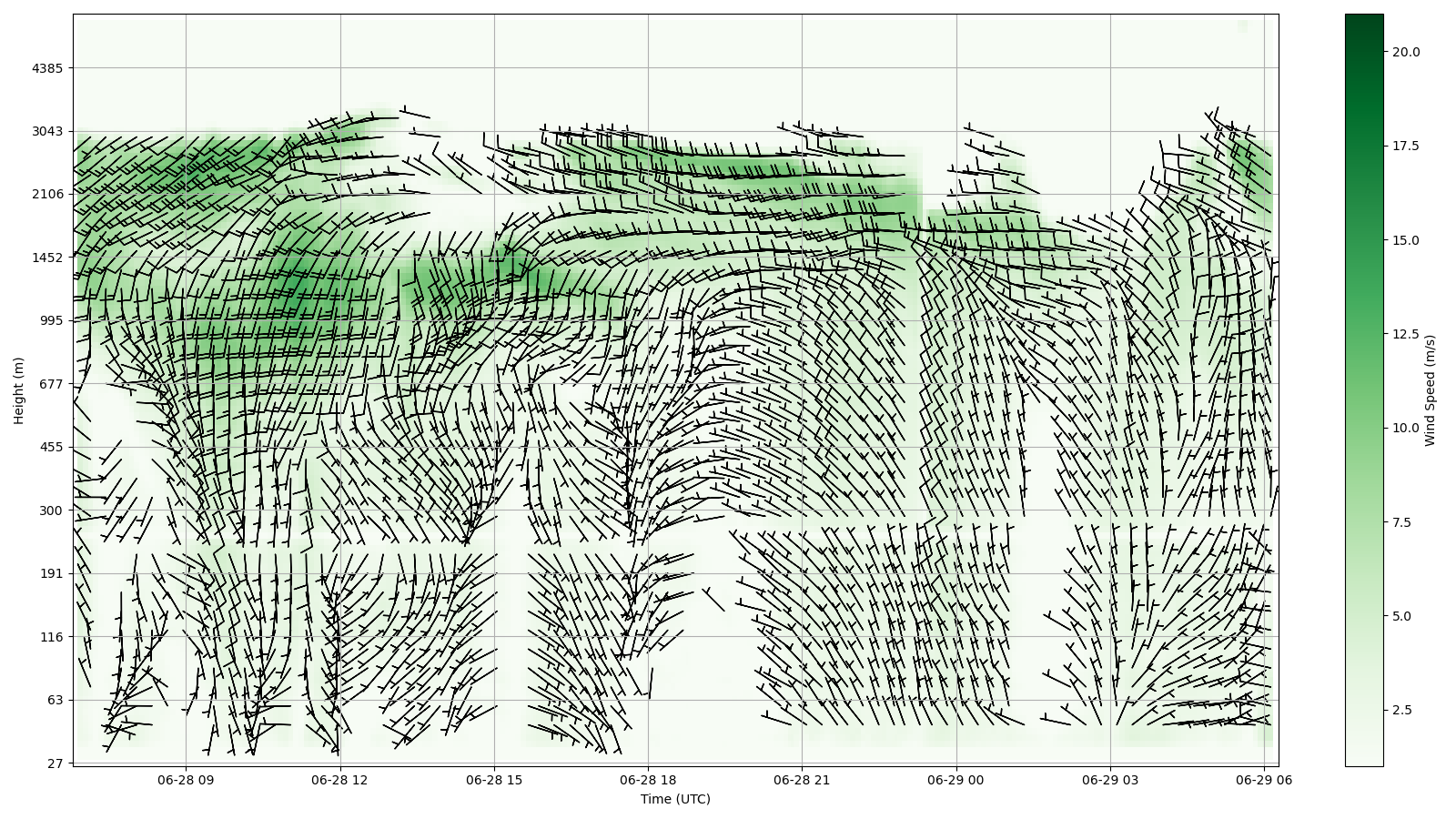Select the 06-29 00 time tick label
Viewport: 1456px width, 819px height.
956,780
